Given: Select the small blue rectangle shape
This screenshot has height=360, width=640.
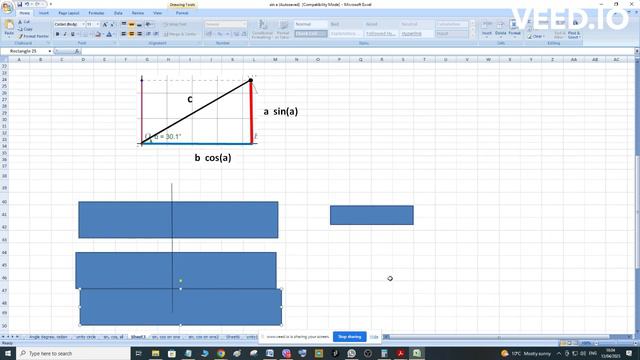Looking at the screenshot, I should pos(372,215).
